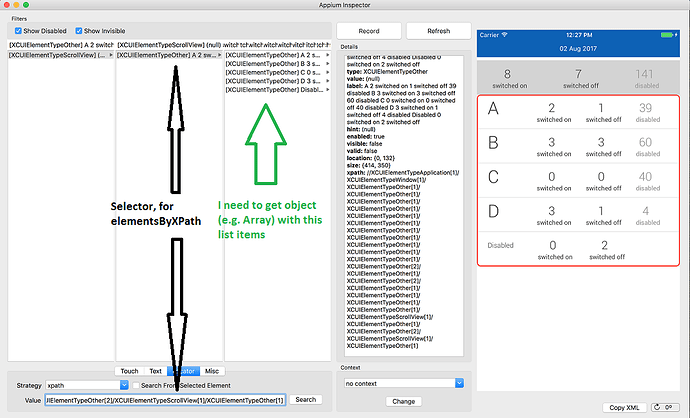
Task: Open the Strategy xpath dropdown
Action: click(x=124, y=385)
